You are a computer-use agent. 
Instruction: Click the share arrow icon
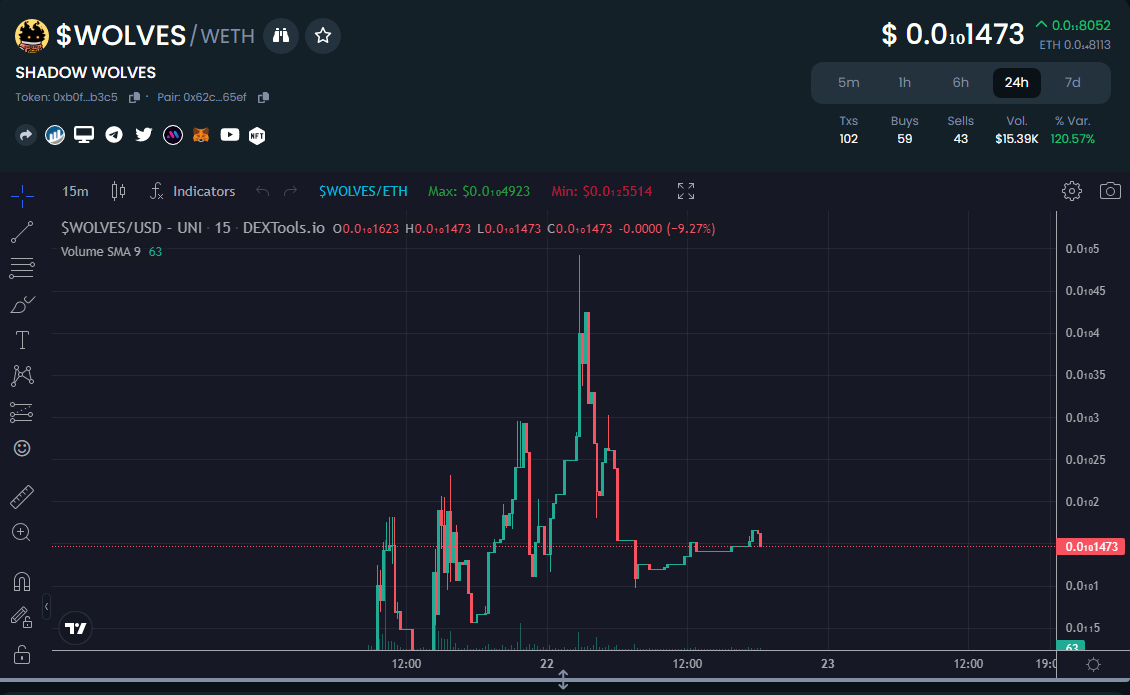[26, 135]
